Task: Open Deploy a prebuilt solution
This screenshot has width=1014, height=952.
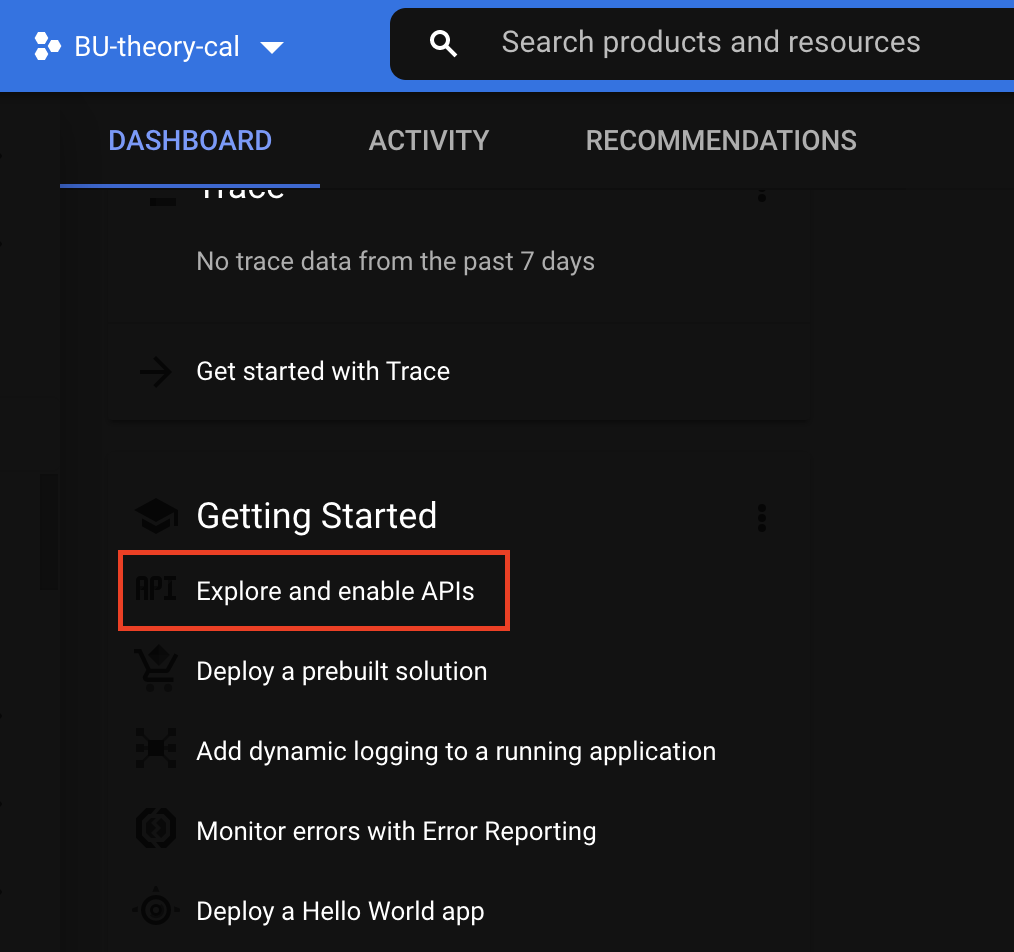Action: click(341, 671)
